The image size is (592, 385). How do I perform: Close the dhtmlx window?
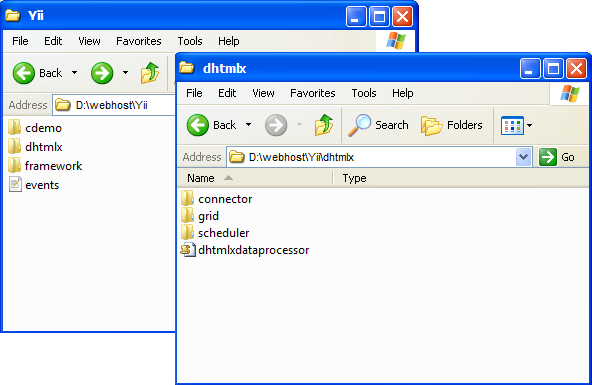(x=577, y=69)
